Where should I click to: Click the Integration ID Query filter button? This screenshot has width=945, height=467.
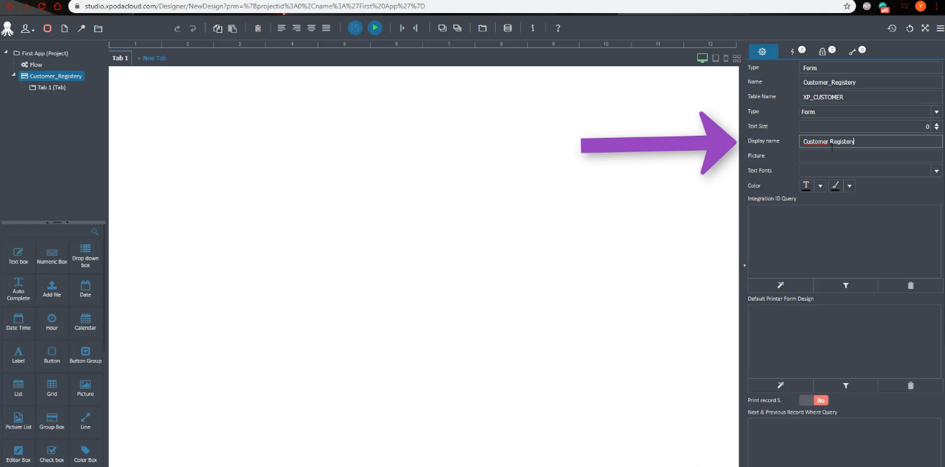coord(846,286)
